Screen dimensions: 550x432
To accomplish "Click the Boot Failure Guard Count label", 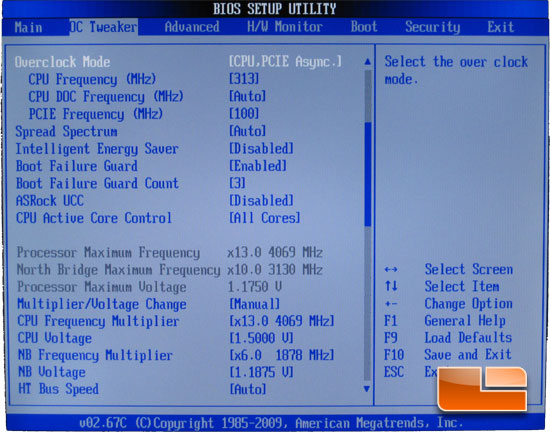I will pyautogui.click(x=98, y=183).
